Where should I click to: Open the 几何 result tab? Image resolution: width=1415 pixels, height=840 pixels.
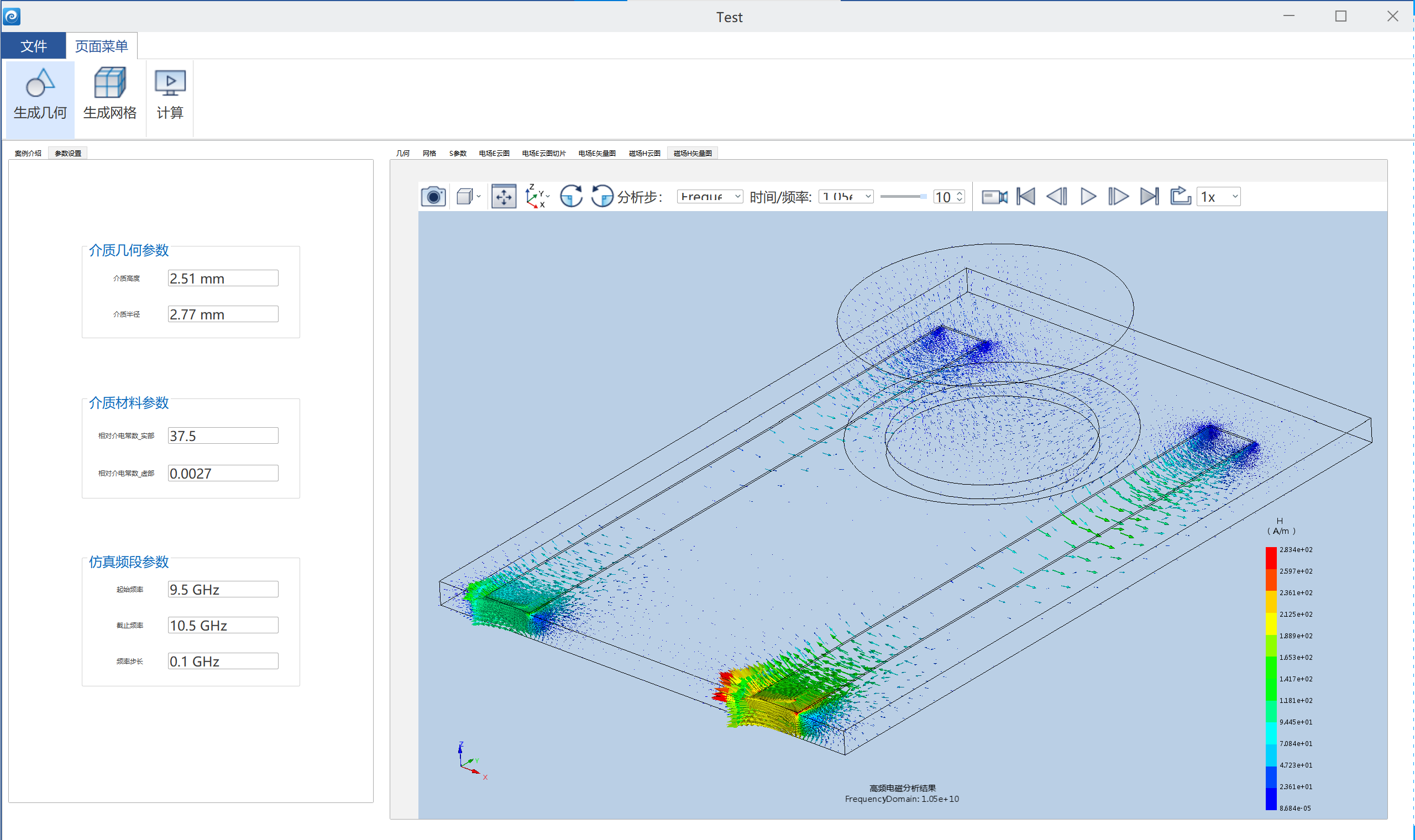pos(403,154)
